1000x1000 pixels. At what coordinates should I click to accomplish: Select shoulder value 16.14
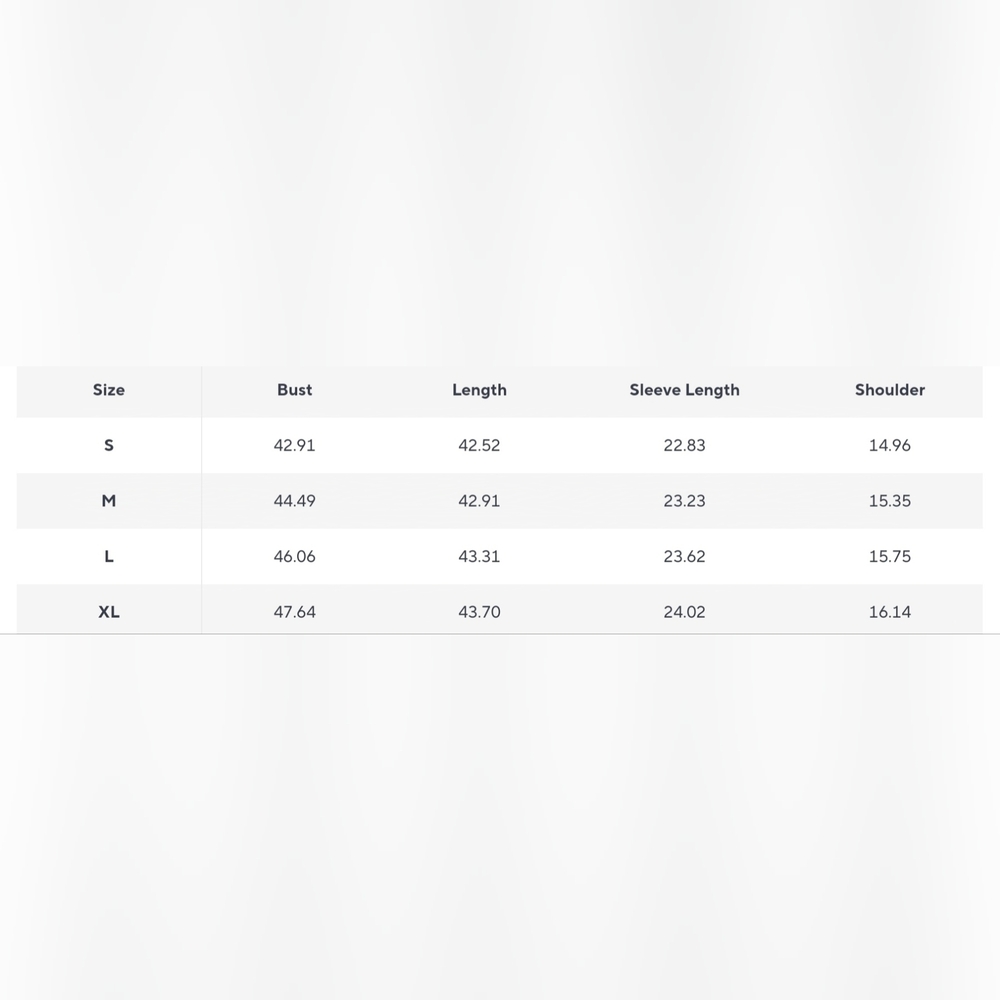pyautogui.click(x=890, y=612)
